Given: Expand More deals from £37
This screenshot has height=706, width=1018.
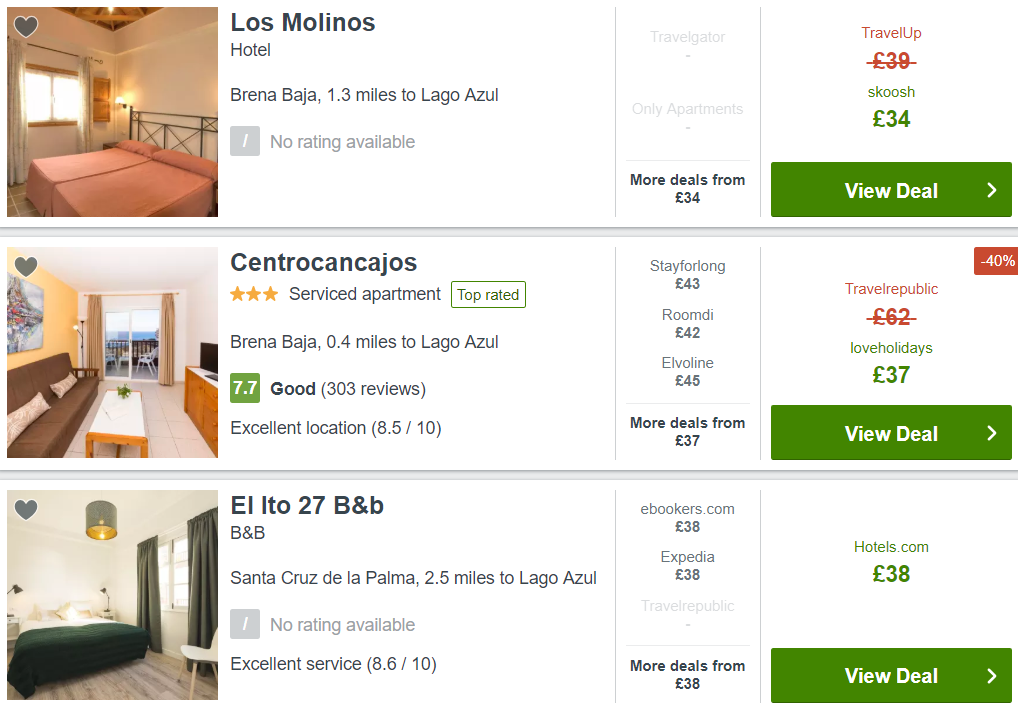Looking at the screenshot, I should click(687, 432).
